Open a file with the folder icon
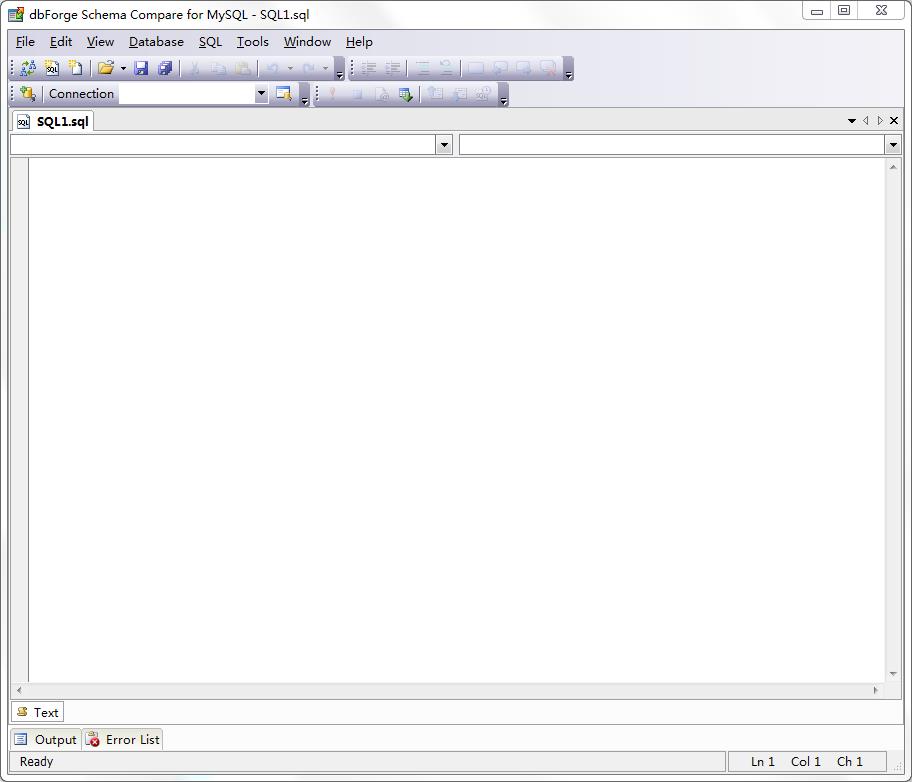This screenshot has height=782, width=912. (105, 68)
